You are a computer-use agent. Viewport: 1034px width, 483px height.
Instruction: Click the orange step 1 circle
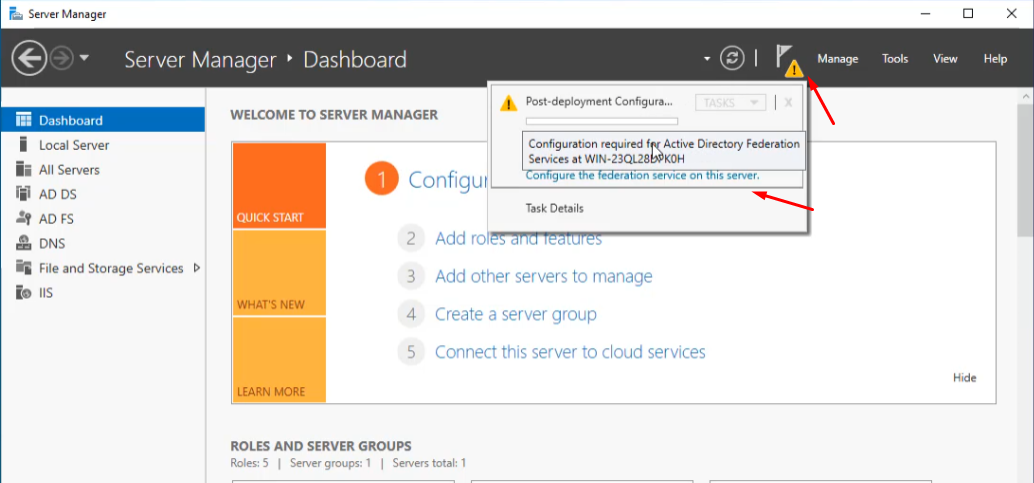point(382,179)
